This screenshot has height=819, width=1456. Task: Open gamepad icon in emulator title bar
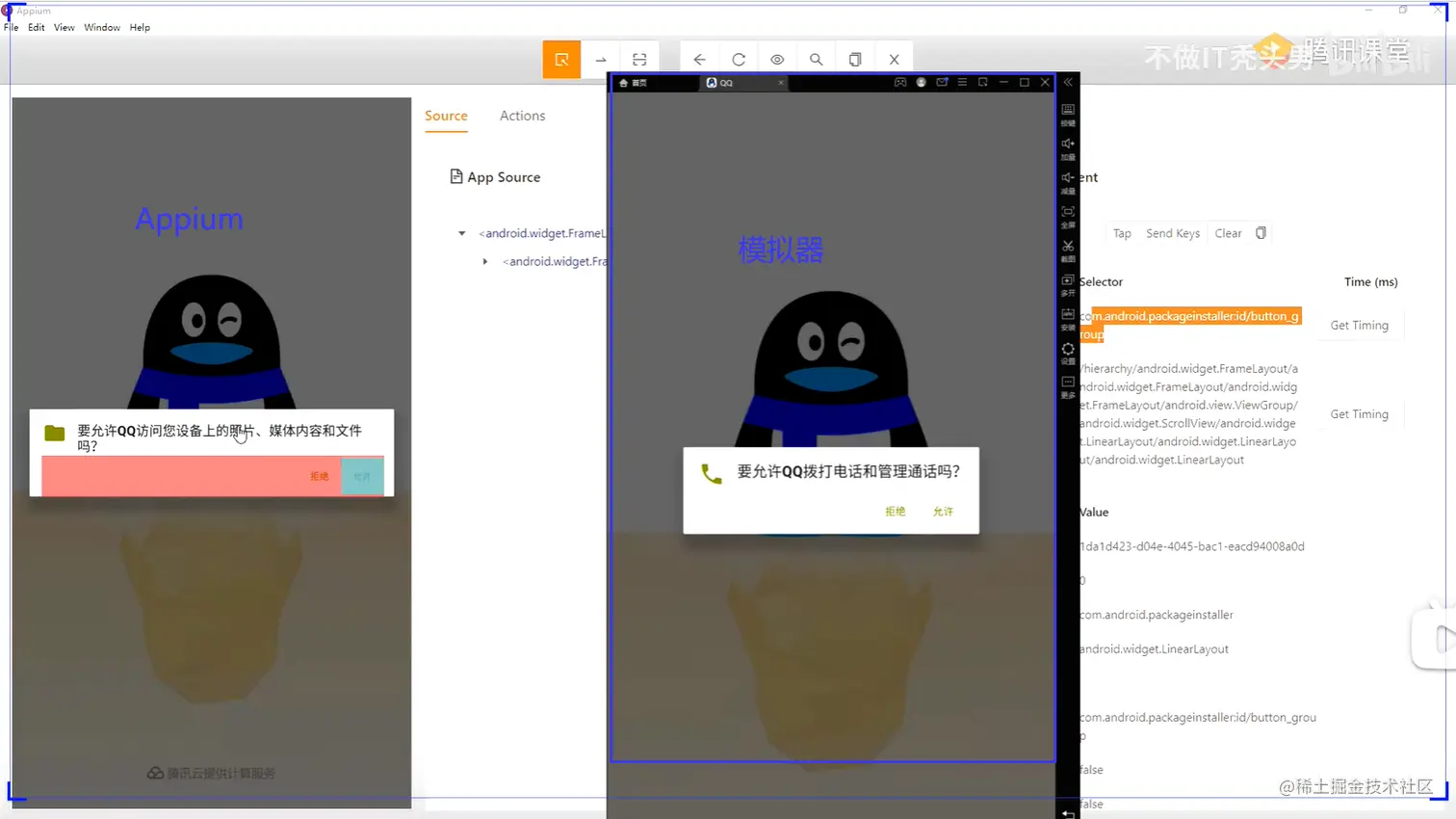pos(900,83)
